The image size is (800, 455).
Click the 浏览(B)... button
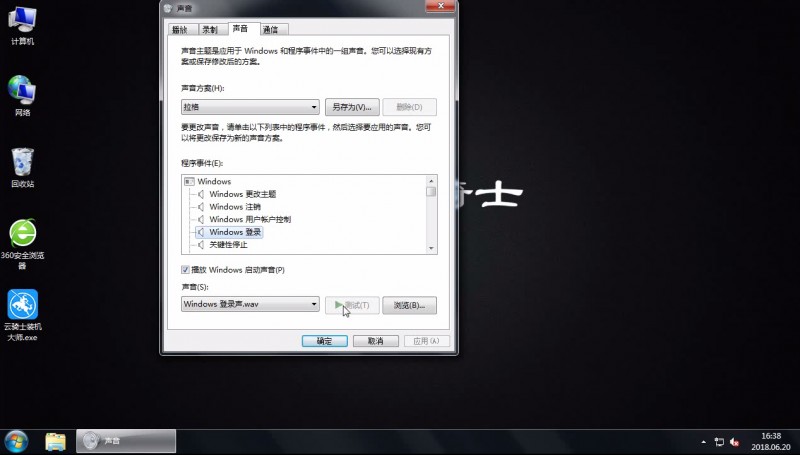click(x=409, y=305)
